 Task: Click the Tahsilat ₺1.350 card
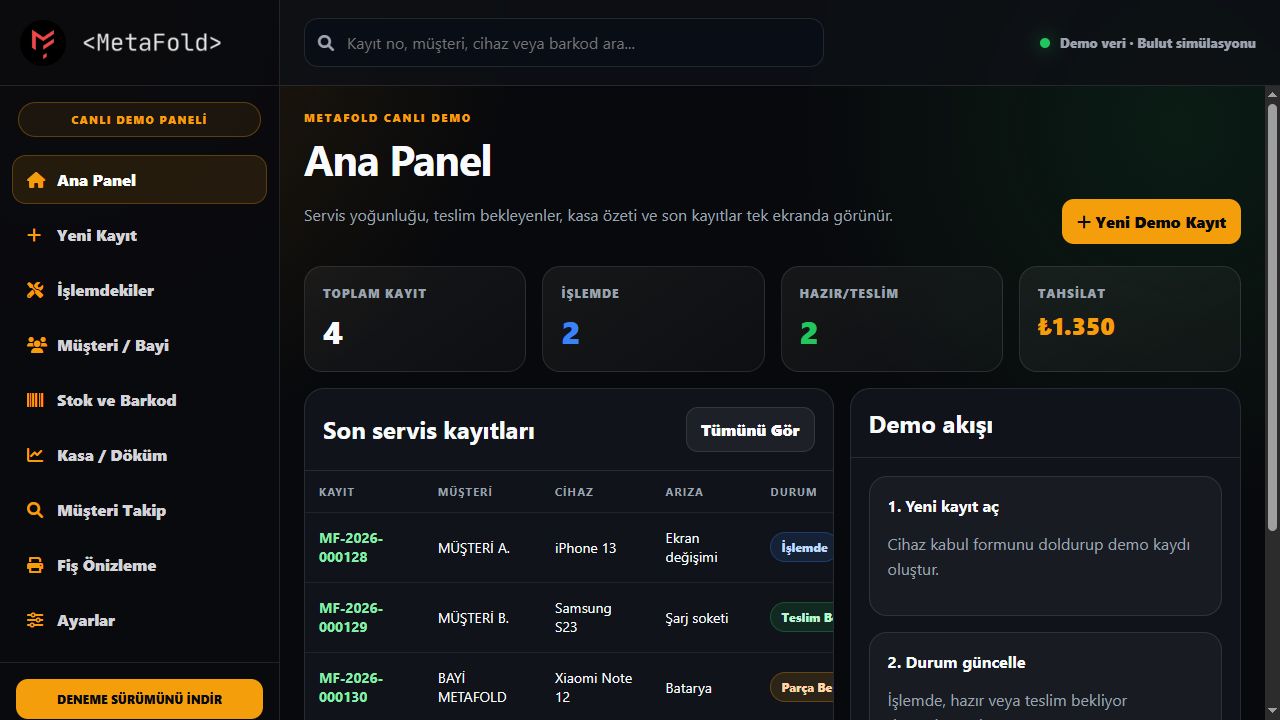pos(1130,319)
